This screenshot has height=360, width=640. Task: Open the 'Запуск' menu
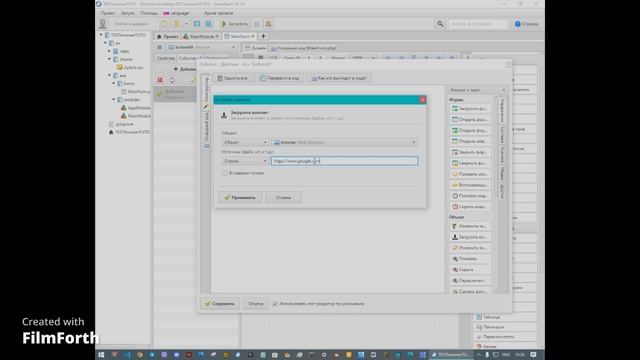tap(128, 13)
